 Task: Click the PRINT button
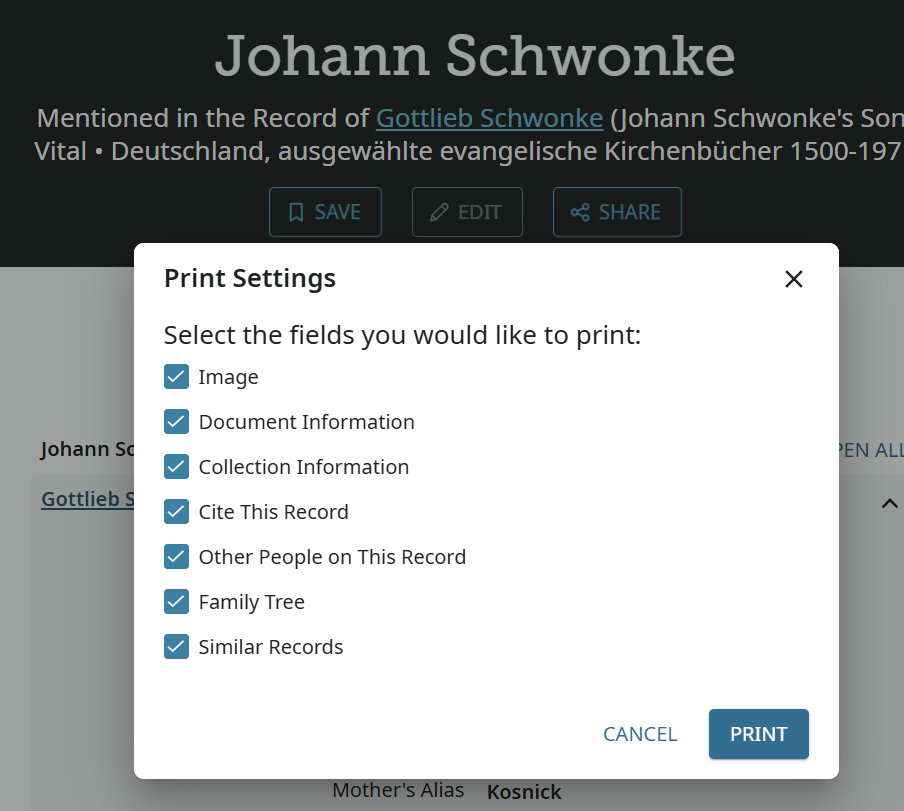[x=758, y=734]
